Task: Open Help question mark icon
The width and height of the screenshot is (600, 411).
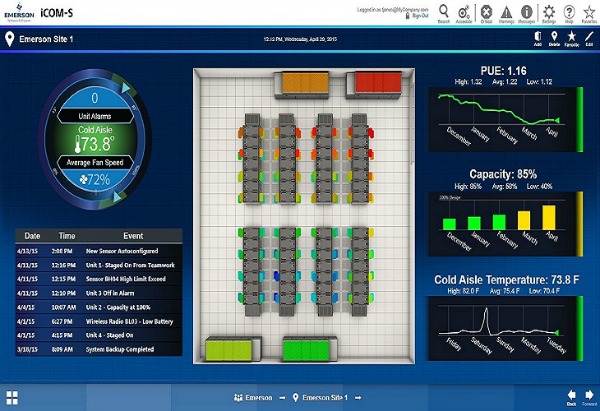Action: coord(569,11)
